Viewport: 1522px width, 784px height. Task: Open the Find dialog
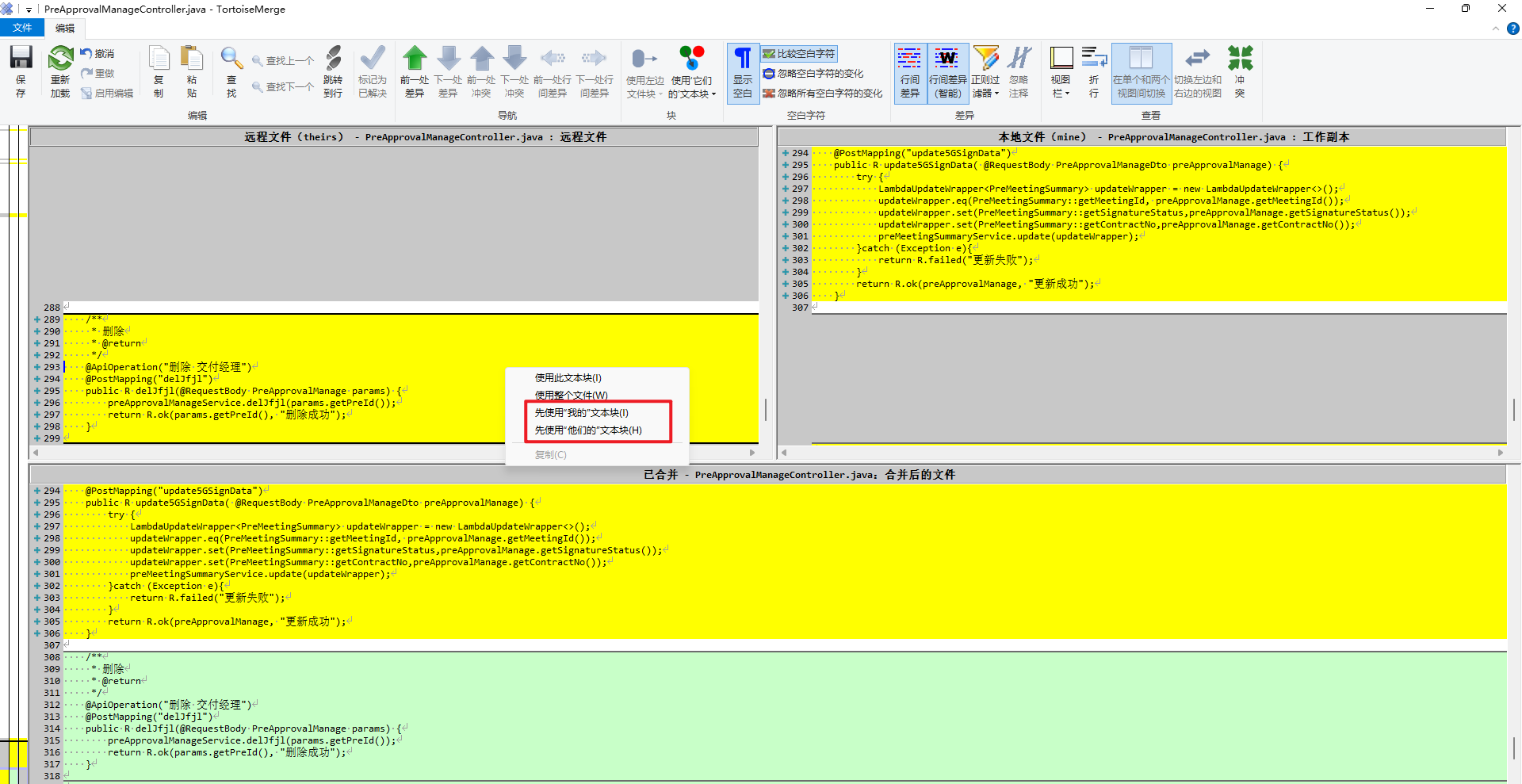[x=231, y=71]
